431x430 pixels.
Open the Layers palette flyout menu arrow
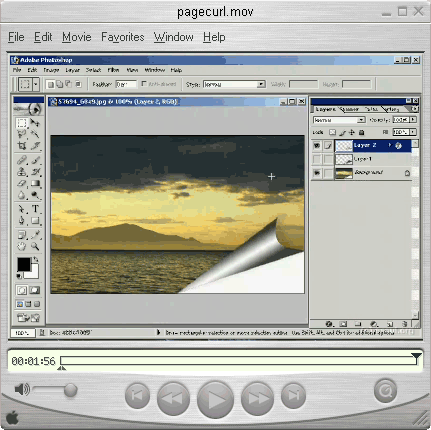(414, 109)
